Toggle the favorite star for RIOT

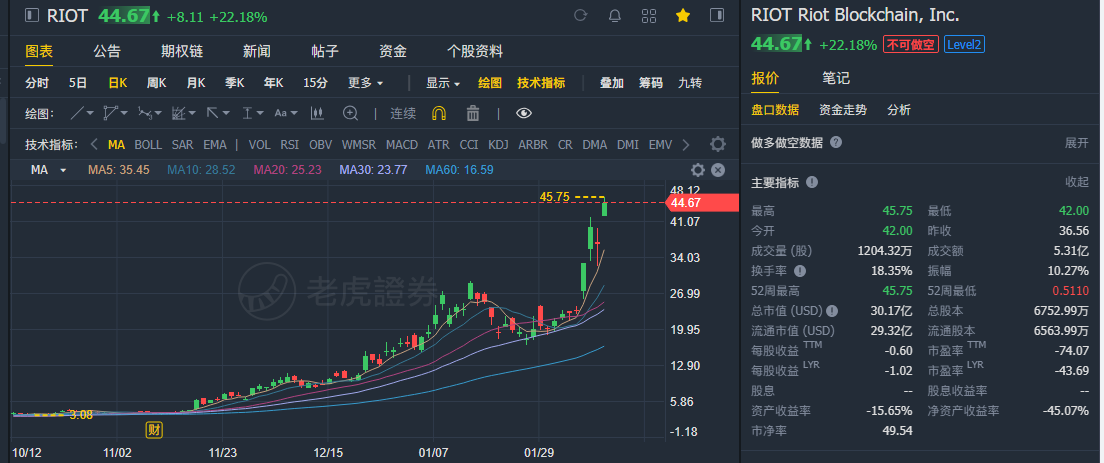click(682, 15)
